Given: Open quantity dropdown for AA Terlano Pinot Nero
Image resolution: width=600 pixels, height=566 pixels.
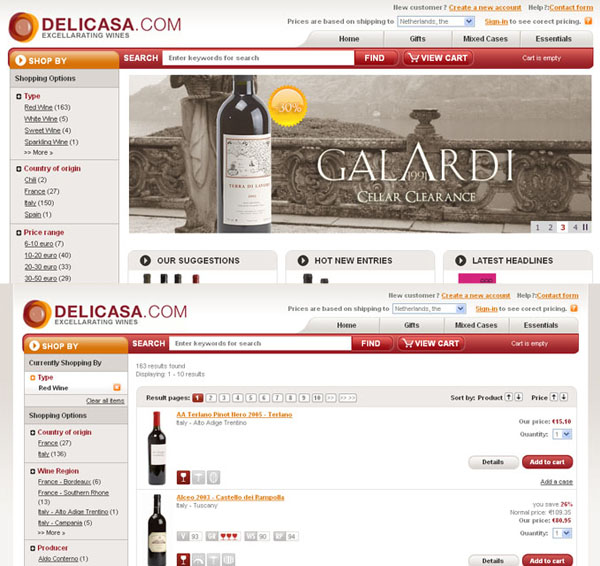Looking at the screenshot, I should tap(562, 434).
